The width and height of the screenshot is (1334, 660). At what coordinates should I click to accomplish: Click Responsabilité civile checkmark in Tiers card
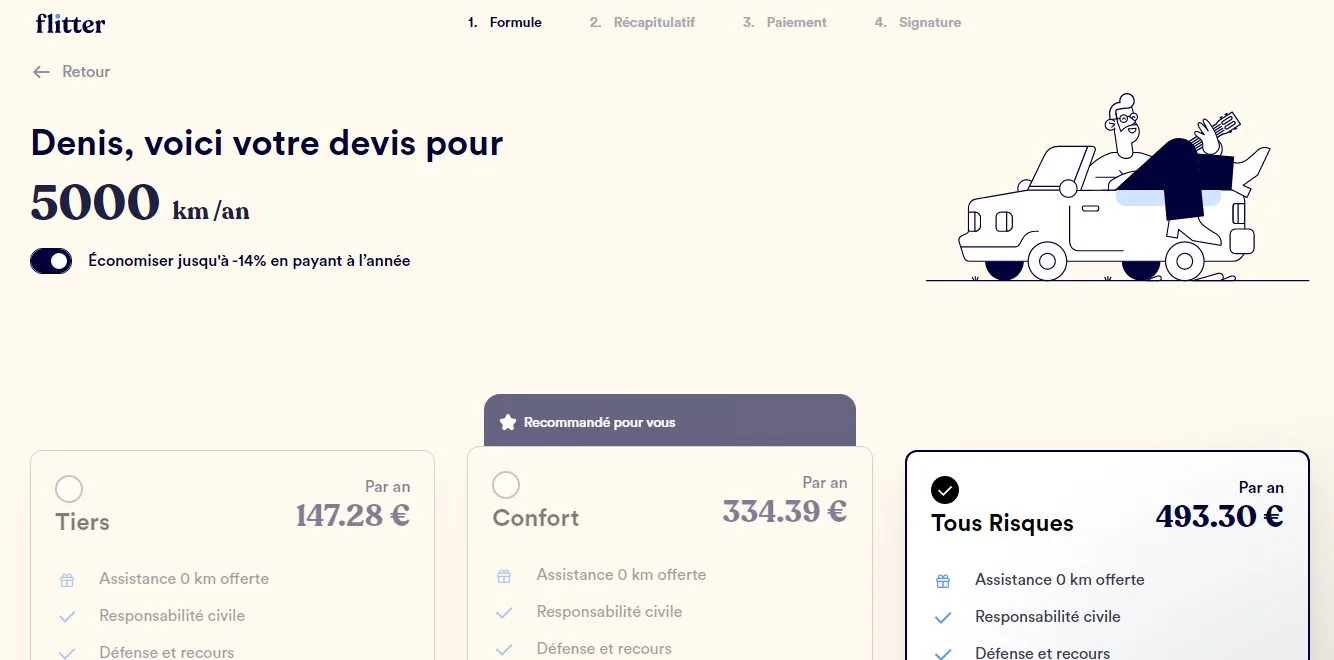click(x=67, y=616)
